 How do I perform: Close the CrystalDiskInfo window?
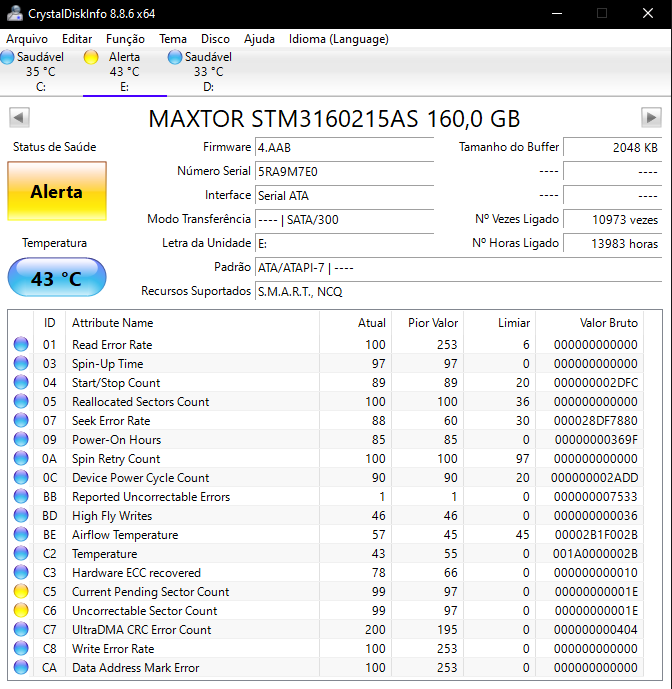click(648, 14)
